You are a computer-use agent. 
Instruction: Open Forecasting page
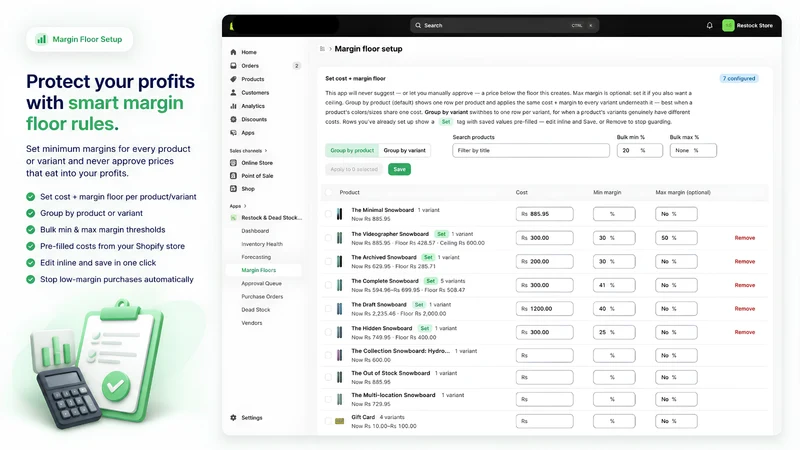[x=256, y=257]
